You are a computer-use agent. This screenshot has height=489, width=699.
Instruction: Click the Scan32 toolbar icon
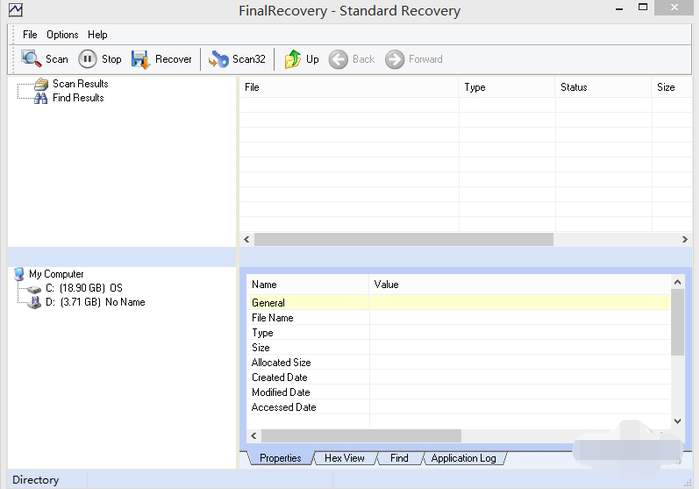click(x=218, y=59)
